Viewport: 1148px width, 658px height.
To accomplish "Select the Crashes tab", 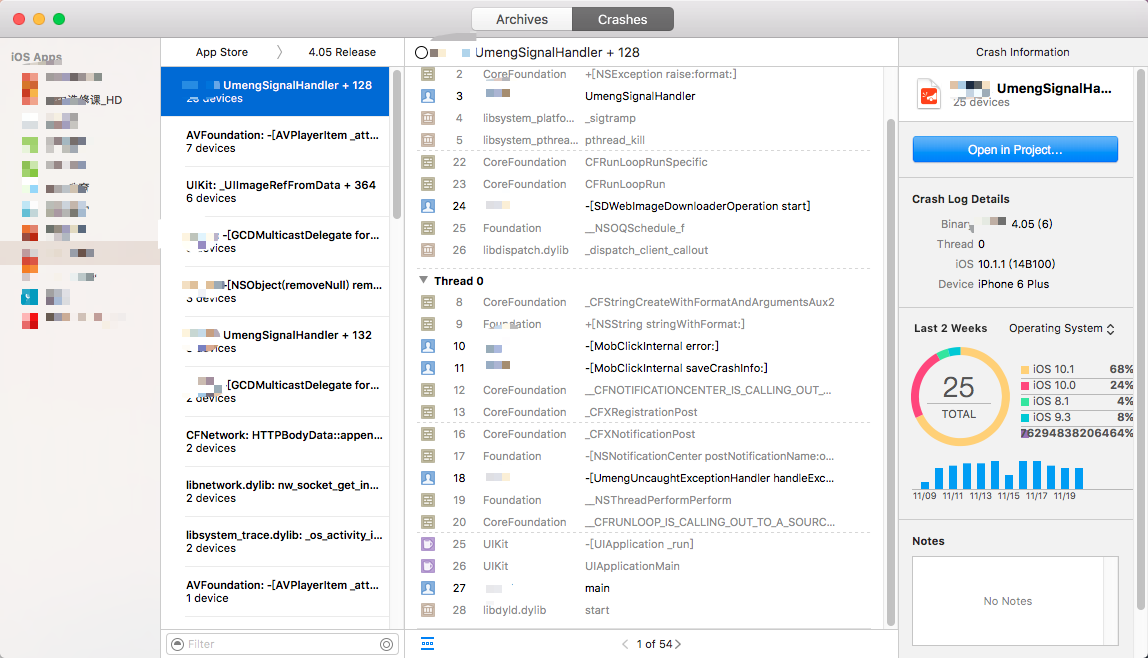I will click(x=622, y=20).
